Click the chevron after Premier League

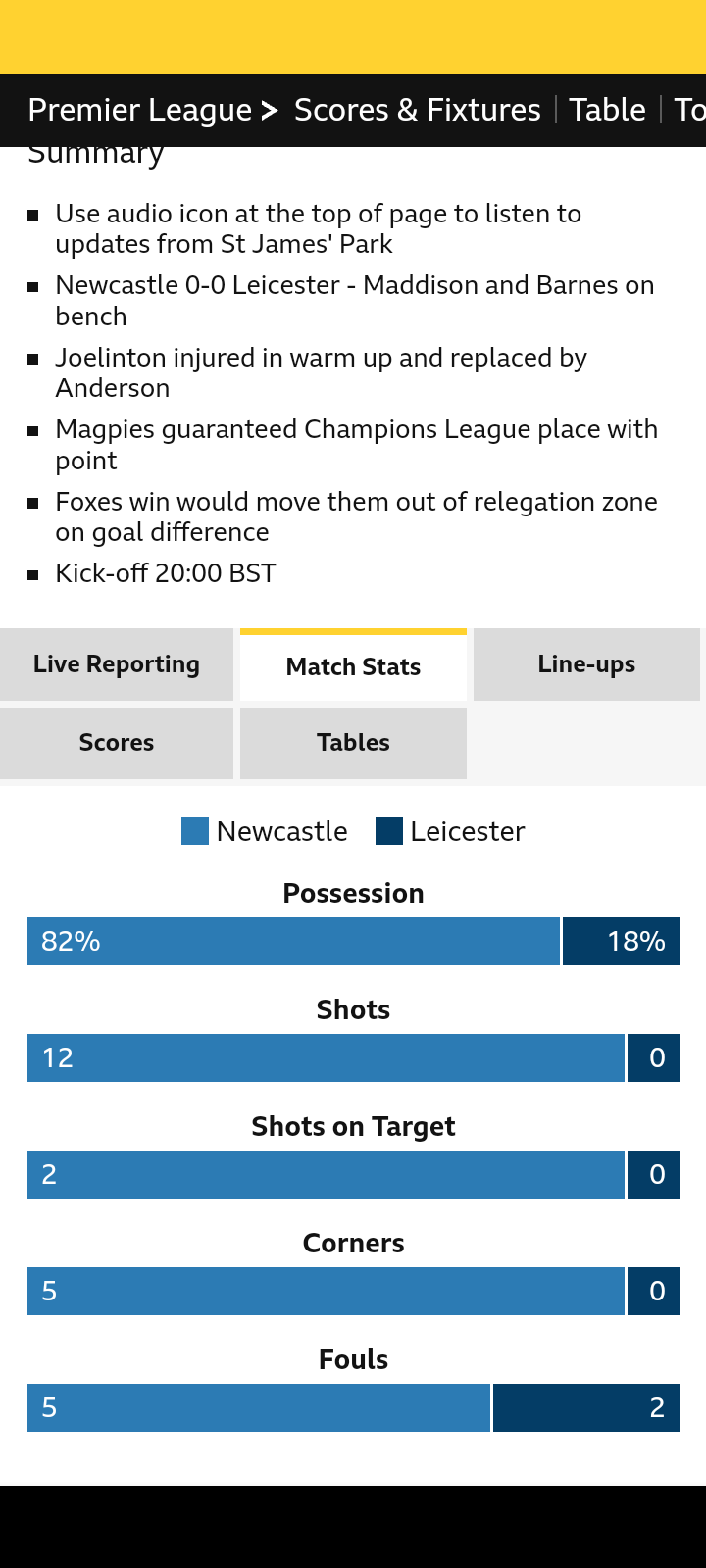pyautogui.click(x=270, y=111)
